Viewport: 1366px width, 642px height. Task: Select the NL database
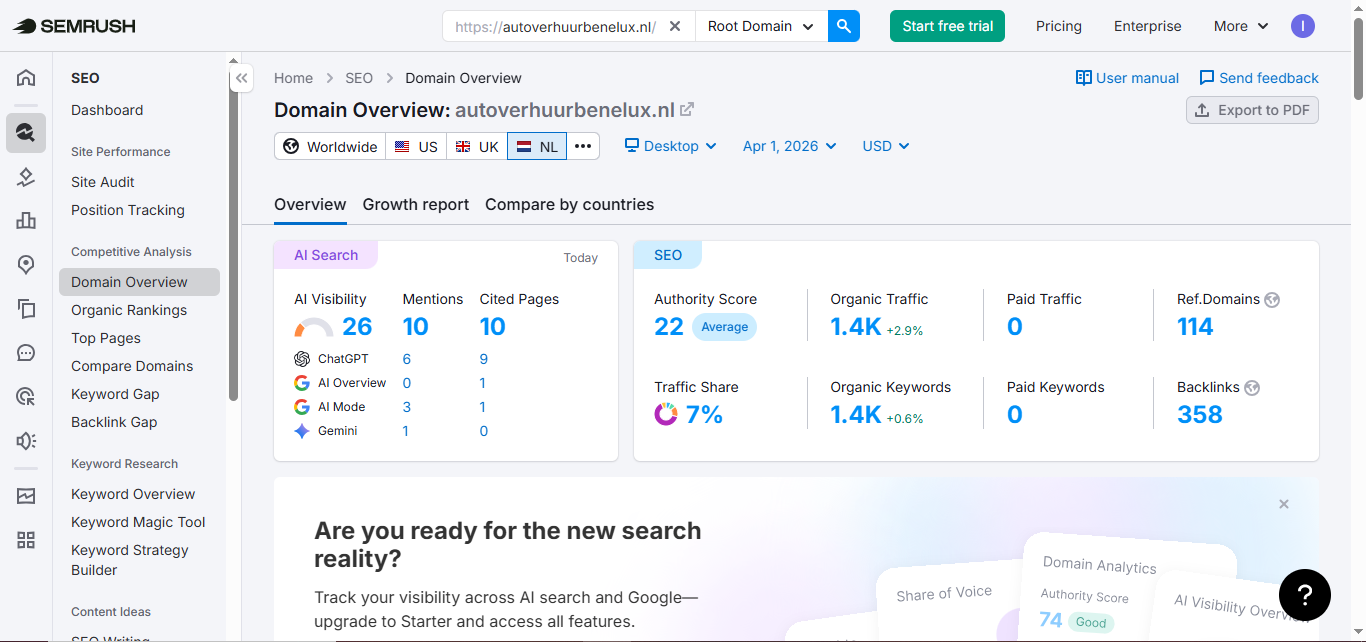point(537,146)
